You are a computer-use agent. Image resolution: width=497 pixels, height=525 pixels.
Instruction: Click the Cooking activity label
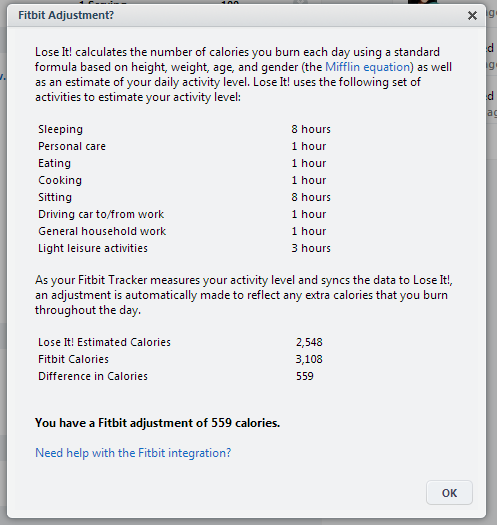tap(60, 180)
